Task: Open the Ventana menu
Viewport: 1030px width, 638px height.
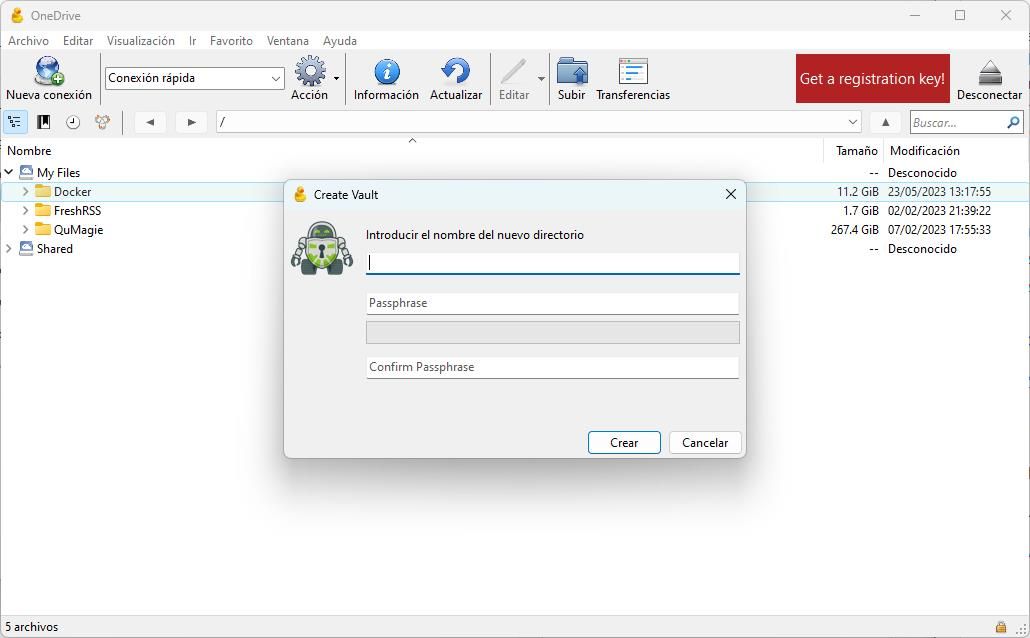Action: [x=288, y=41]
